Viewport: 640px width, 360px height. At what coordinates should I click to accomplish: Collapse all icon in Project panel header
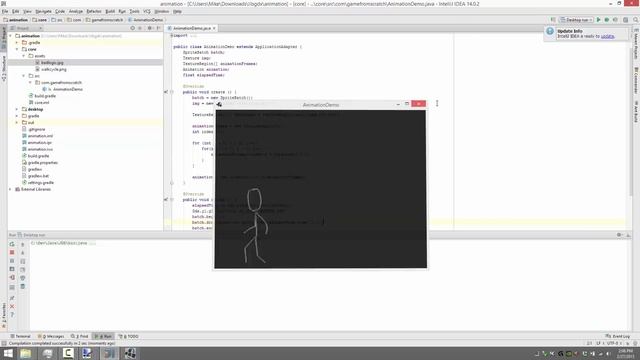140,28
